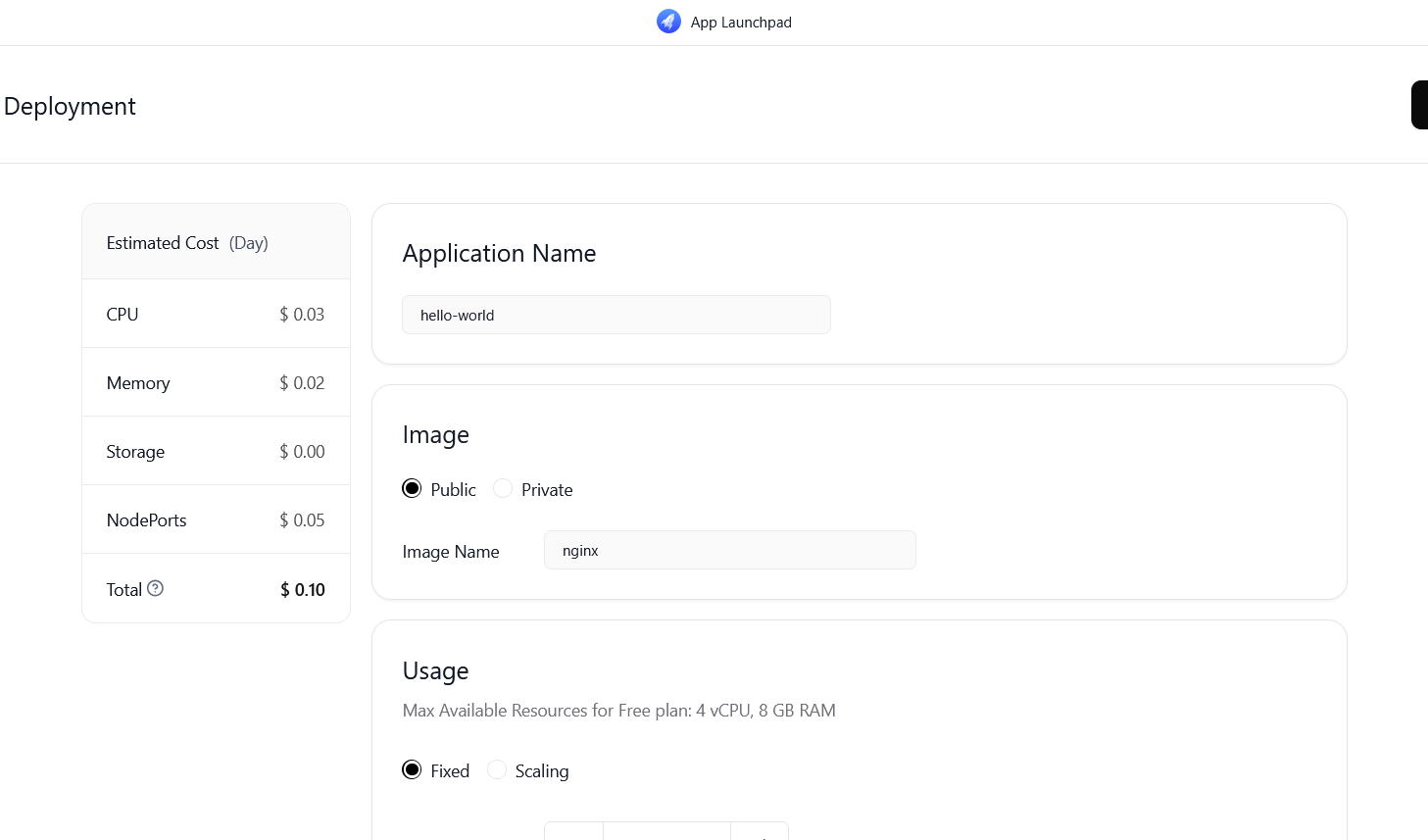Select the Storage cost row
This screenshot has width=1428, height=840.
[x=216, y=451]
